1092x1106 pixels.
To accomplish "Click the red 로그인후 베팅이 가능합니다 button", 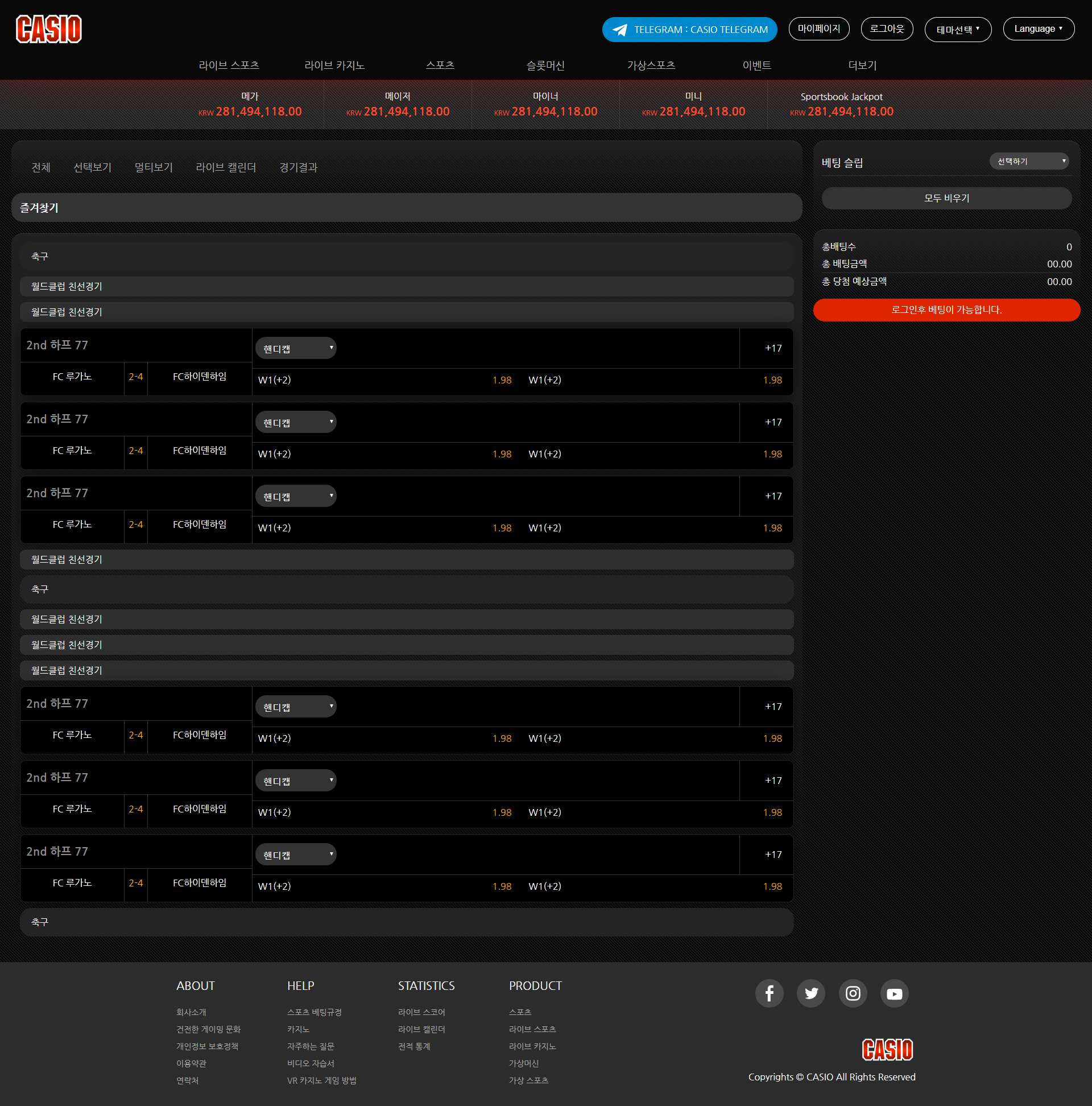I will coord(946,309).
